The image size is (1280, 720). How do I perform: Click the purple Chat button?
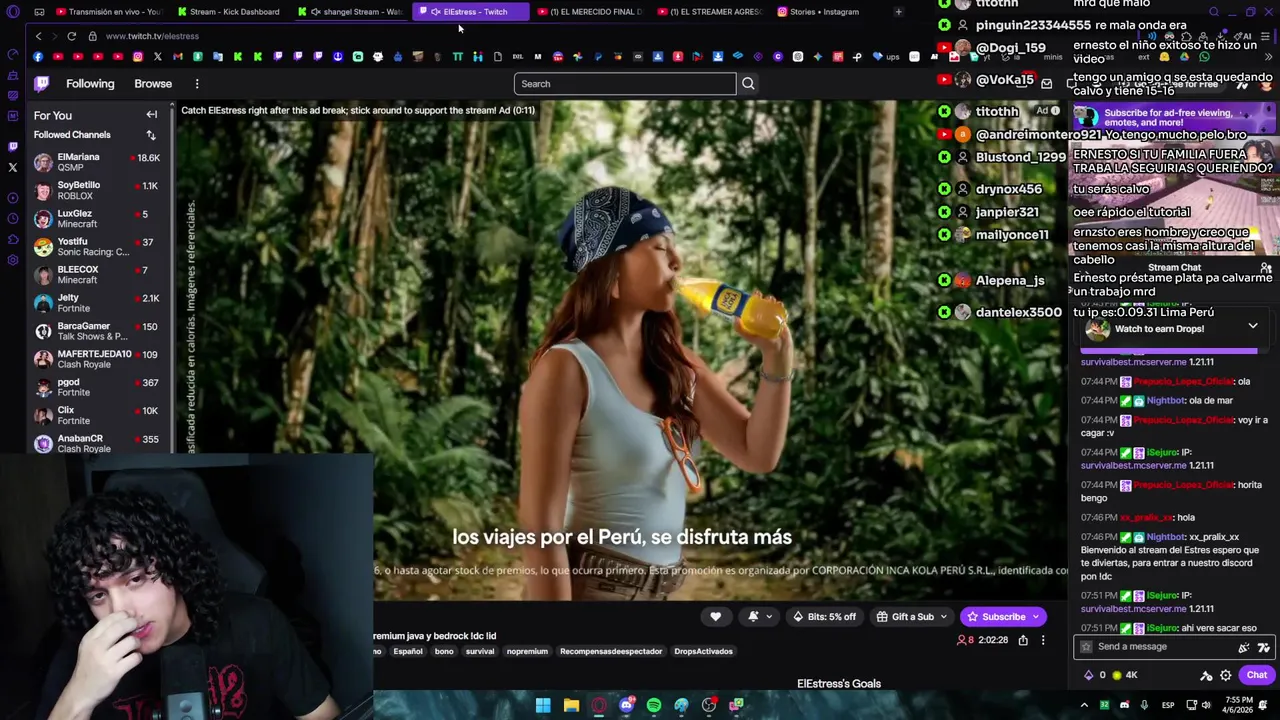point(1256,675)
